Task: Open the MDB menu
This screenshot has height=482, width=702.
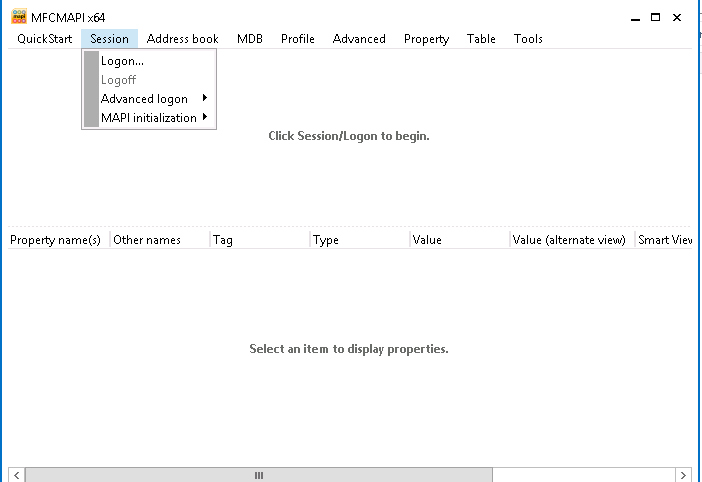Action: tap(250, 39)
